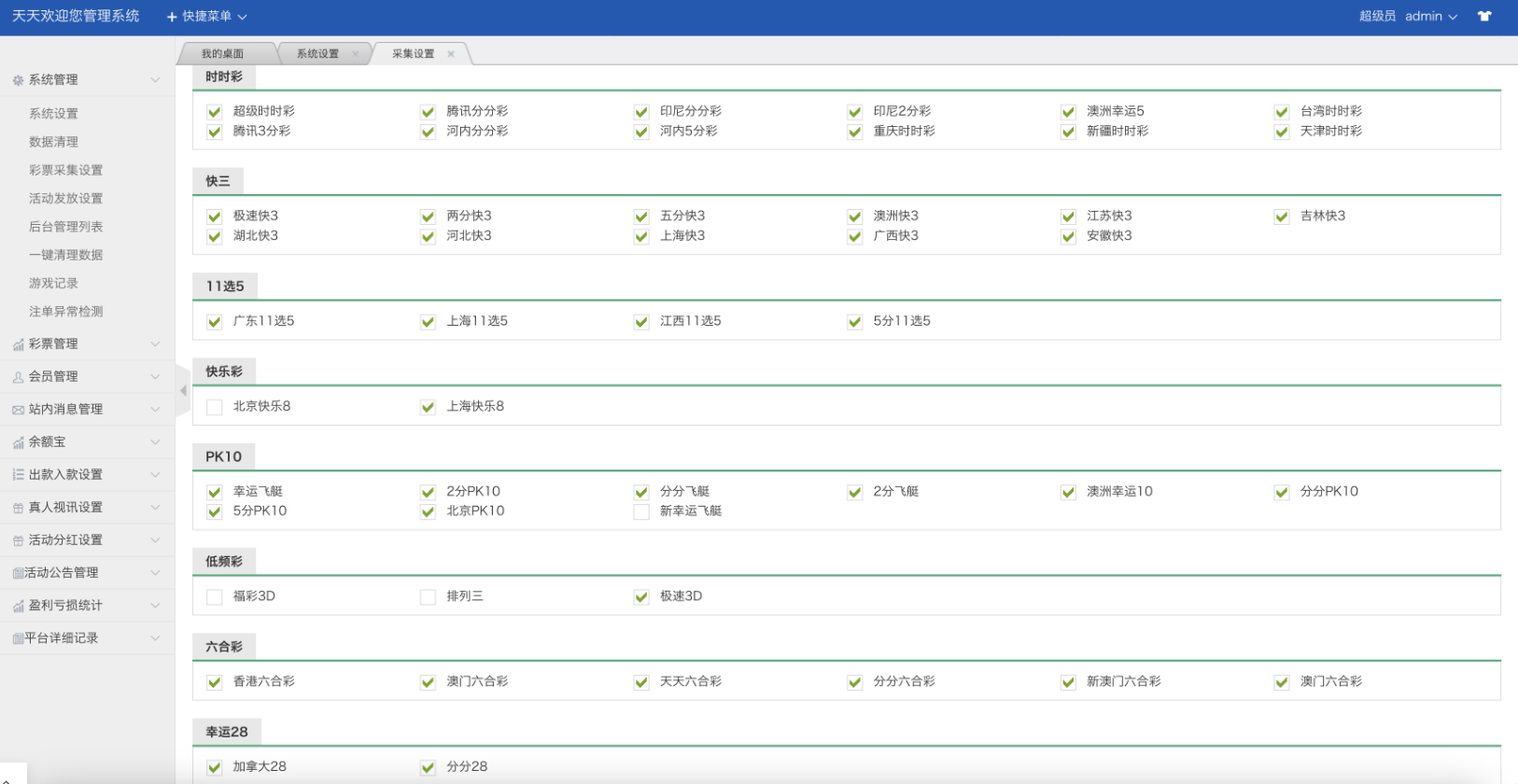Viewport: 1518px width, 784px height.
Task: Toggle the 香港六合彩 checkbox
Action: [215, 682]
